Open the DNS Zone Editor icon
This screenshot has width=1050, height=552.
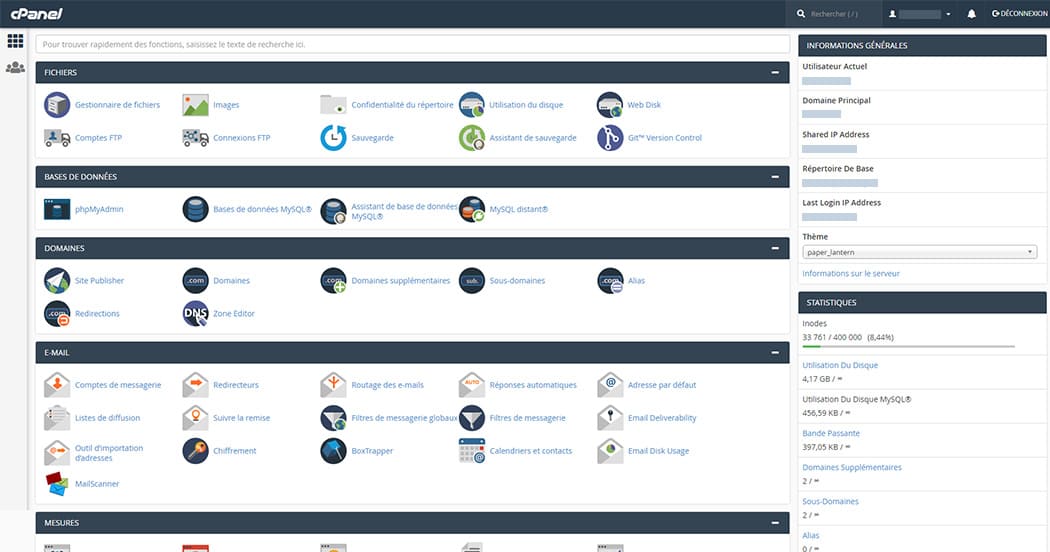196,314
